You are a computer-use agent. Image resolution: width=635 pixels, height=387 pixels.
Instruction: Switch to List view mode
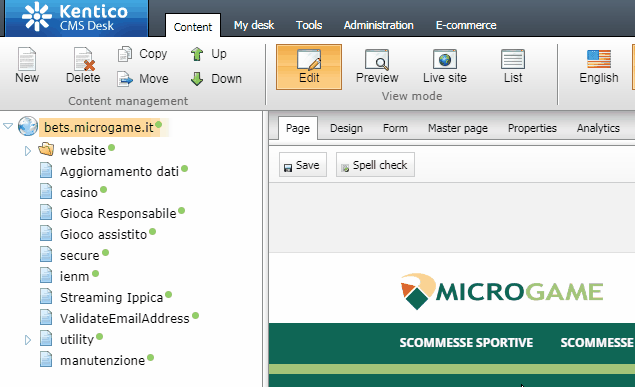click(x=513, y=67)
